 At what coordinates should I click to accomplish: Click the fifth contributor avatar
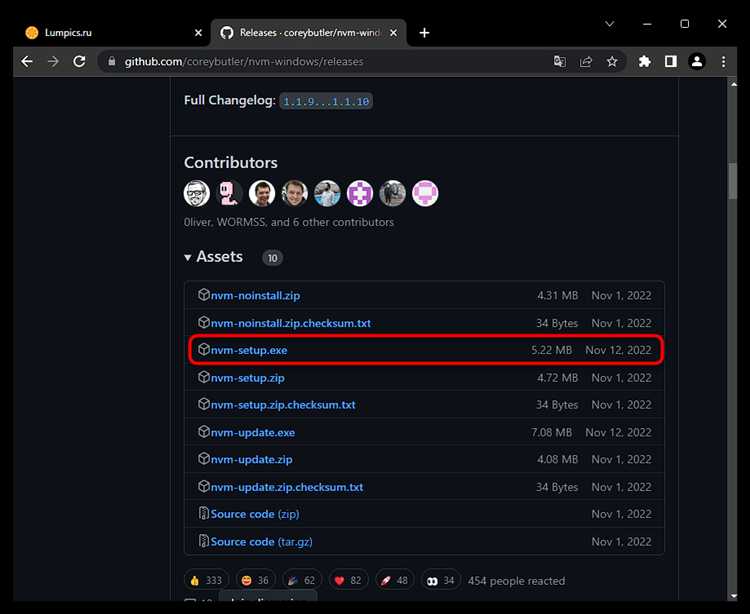coord(327,194)
